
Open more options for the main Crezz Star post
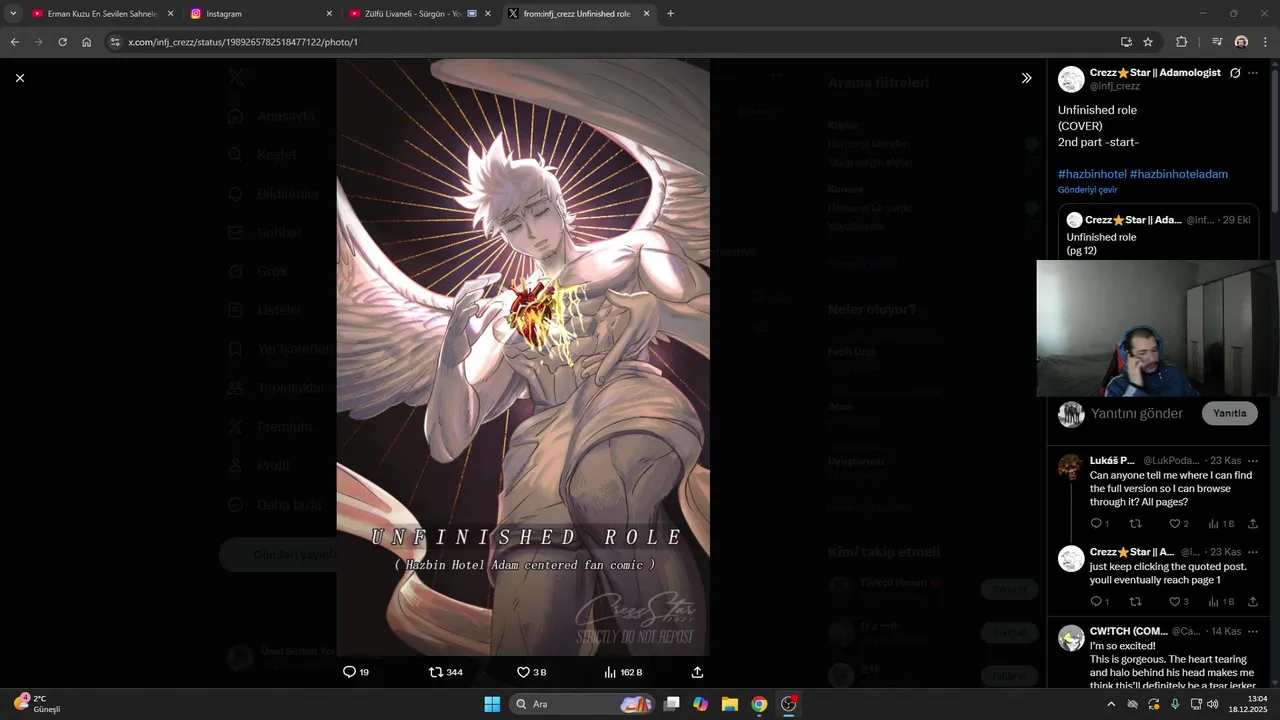1253,73
